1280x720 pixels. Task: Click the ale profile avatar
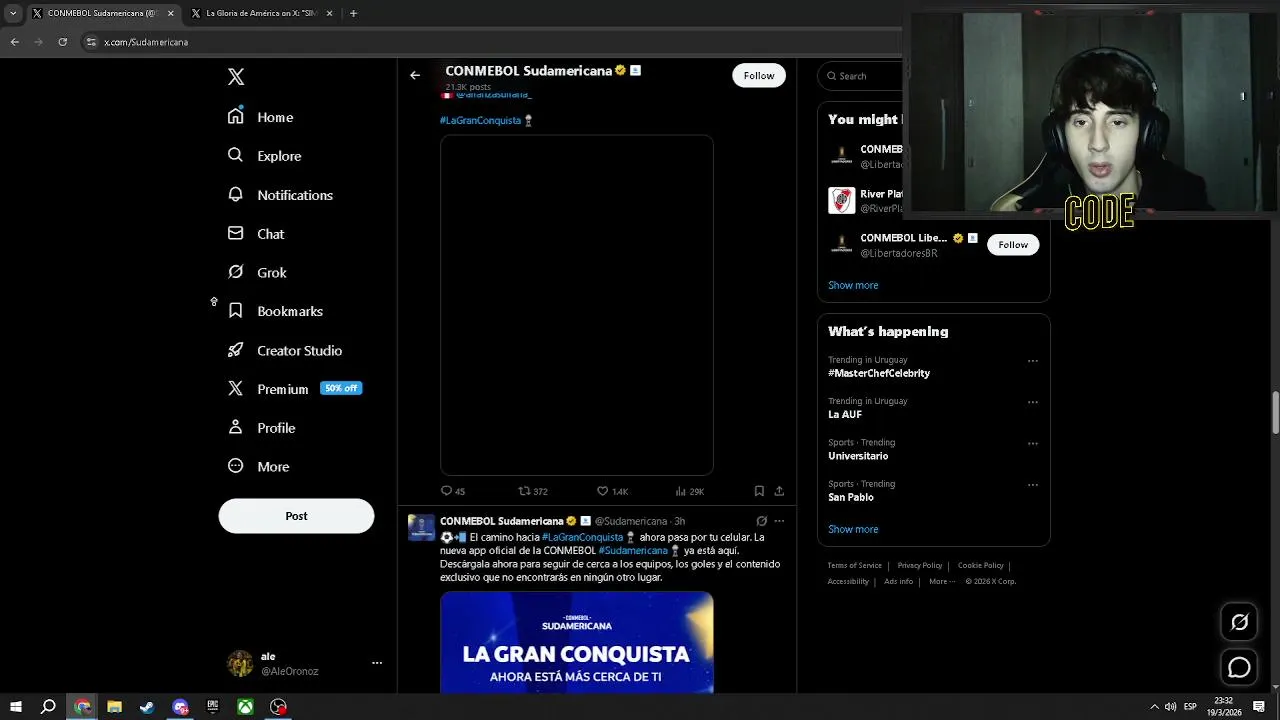240,663
